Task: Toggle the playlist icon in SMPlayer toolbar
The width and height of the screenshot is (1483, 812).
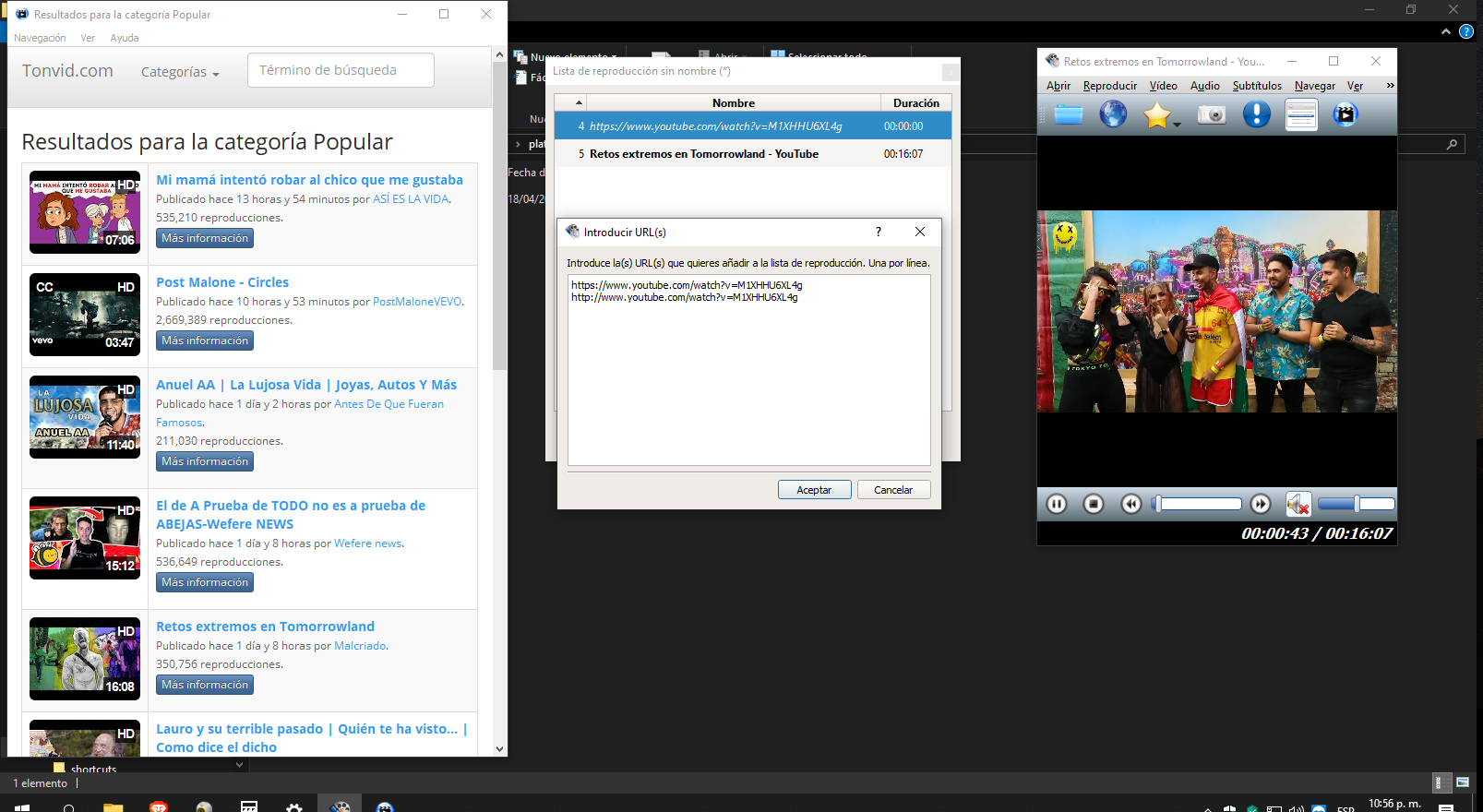Action: coord(1301,114)
